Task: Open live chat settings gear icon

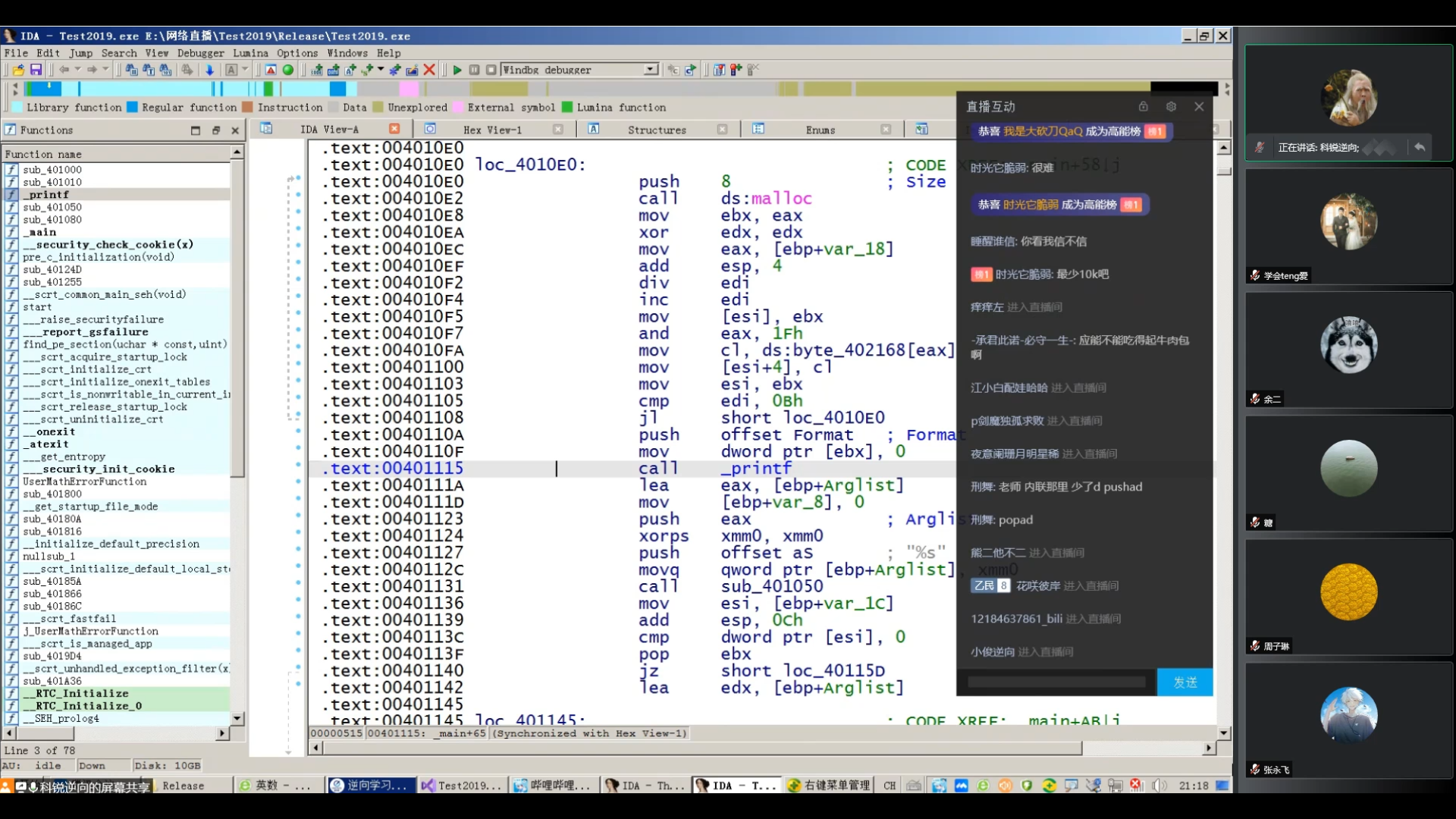Action: pos(1171,106)
